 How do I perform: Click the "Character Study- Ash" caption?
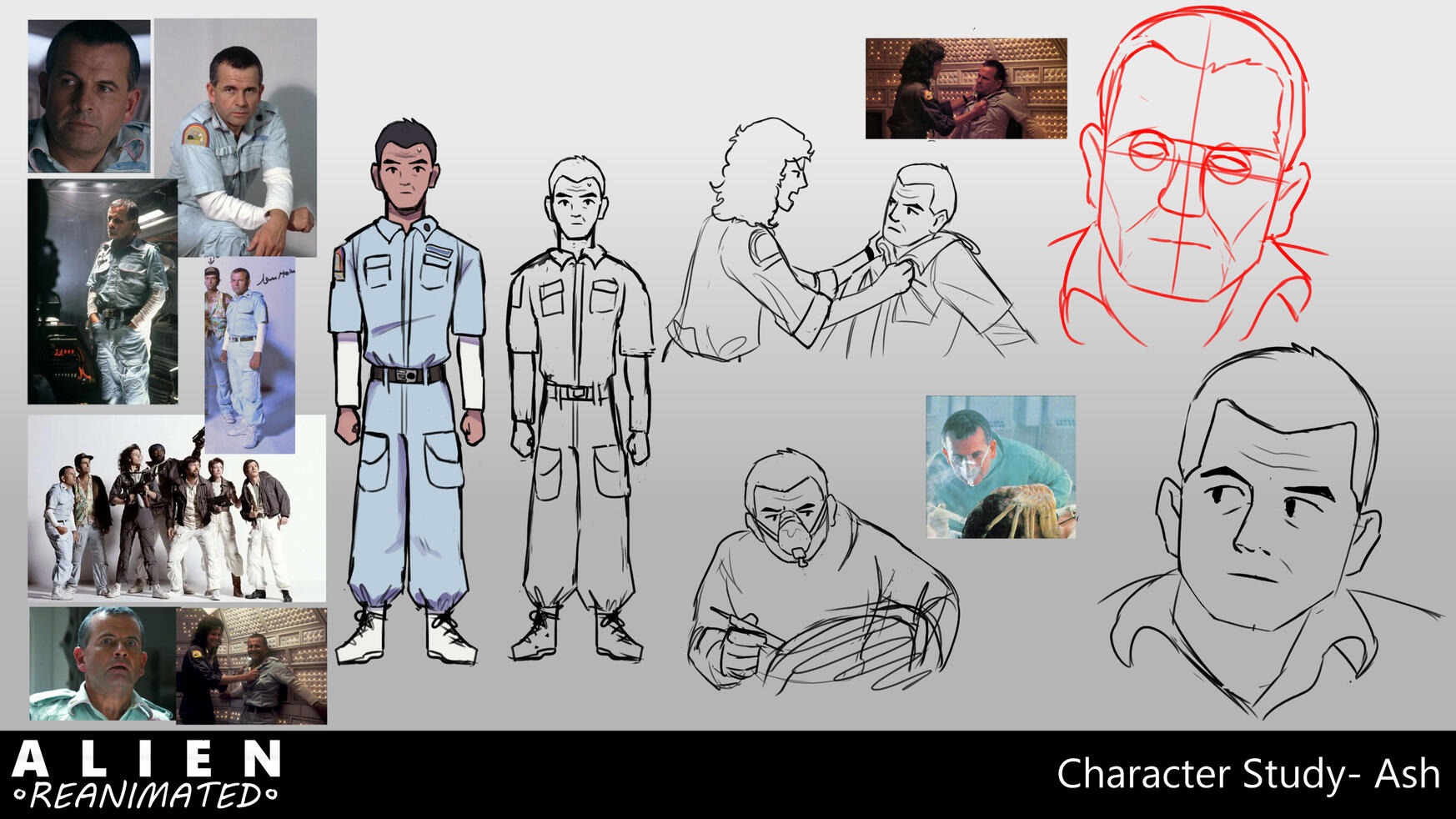point(1248,774)
